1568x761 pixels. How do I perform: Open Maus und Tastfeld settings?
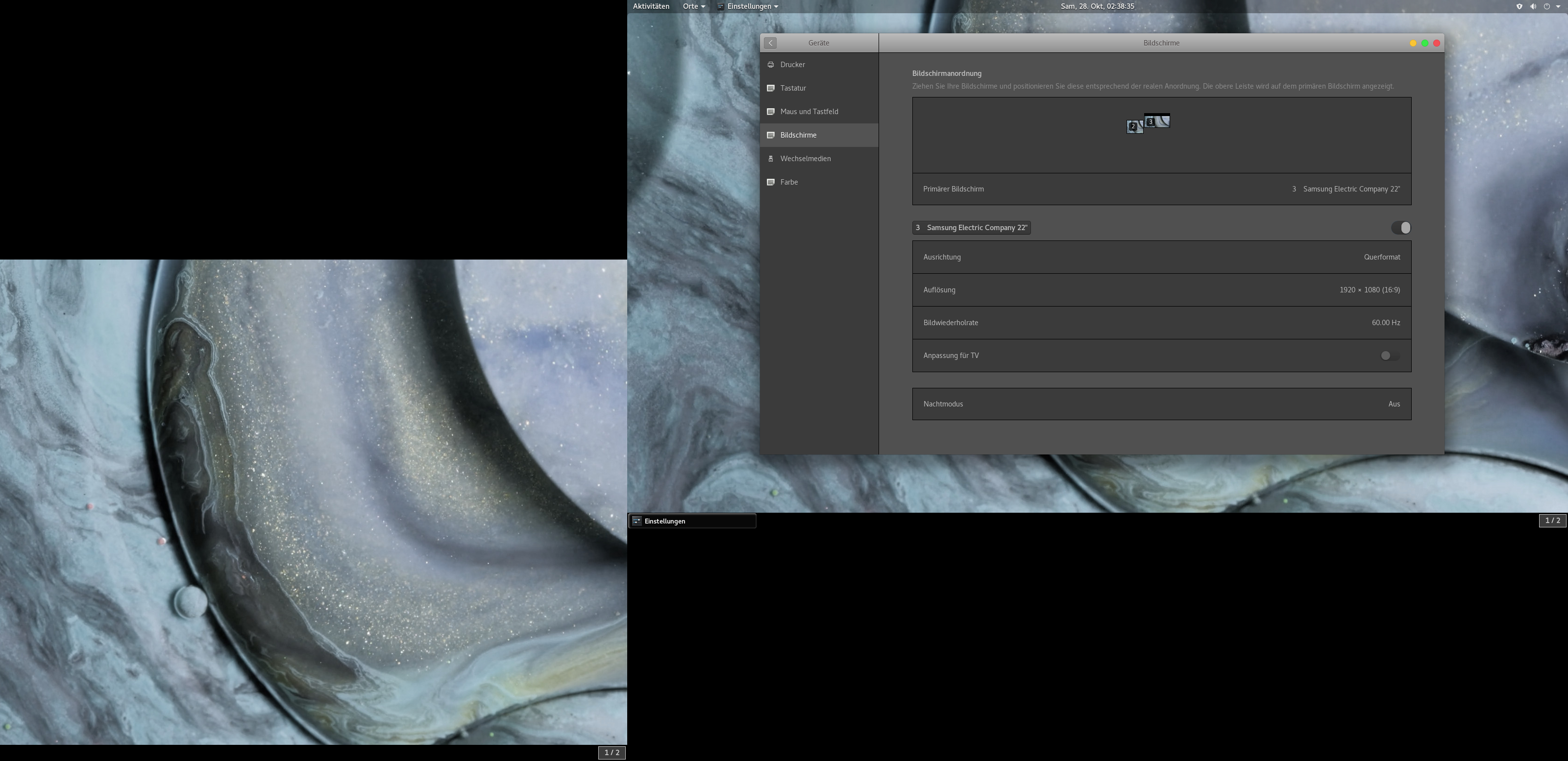[x=819, y=112]
